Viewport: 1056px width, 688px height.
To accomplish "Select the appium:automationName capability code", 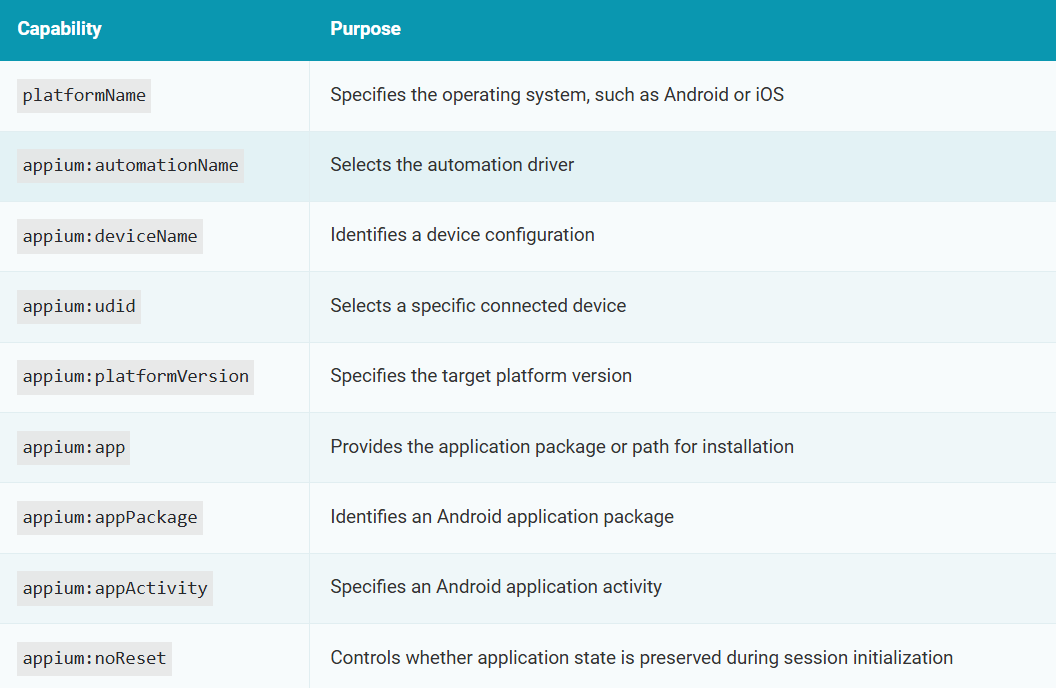I will coord(131,166).
